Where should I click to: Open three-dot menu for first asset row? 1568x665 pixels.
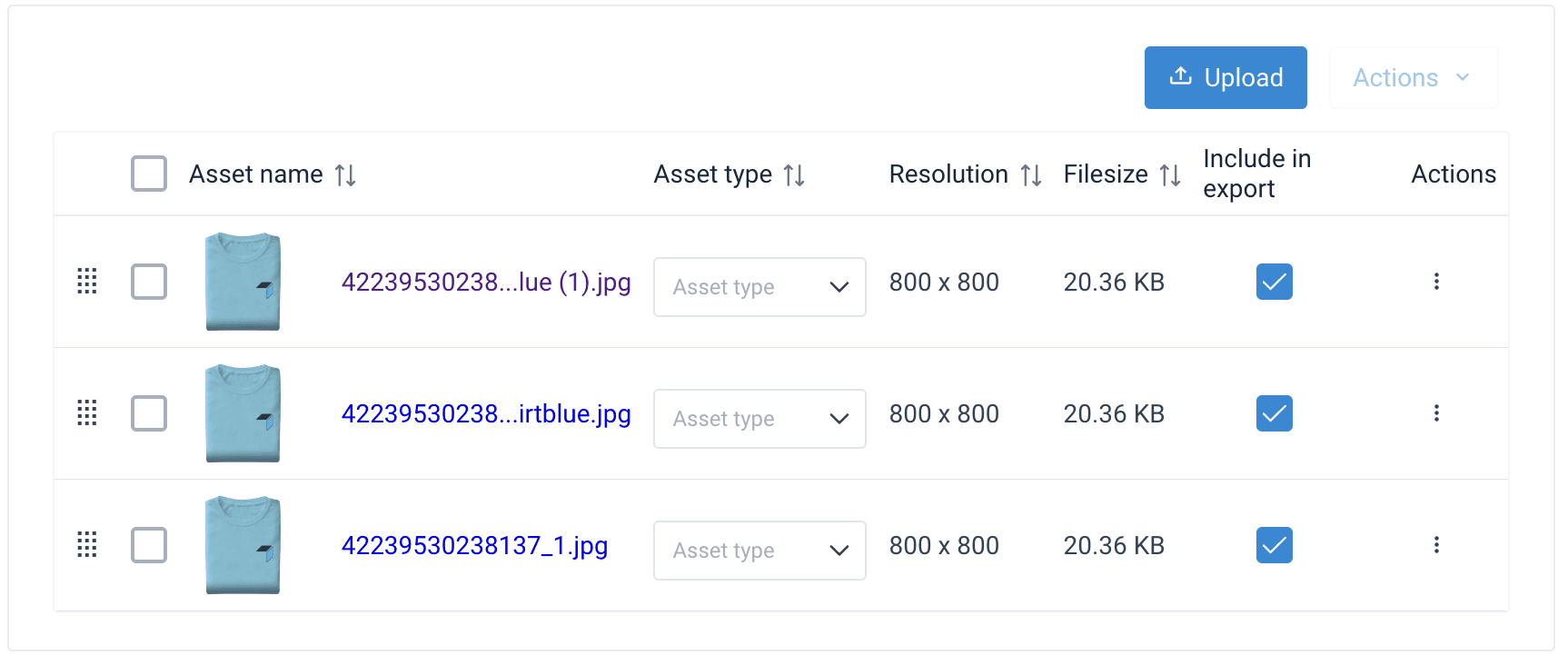click(x=1436, y=282)
